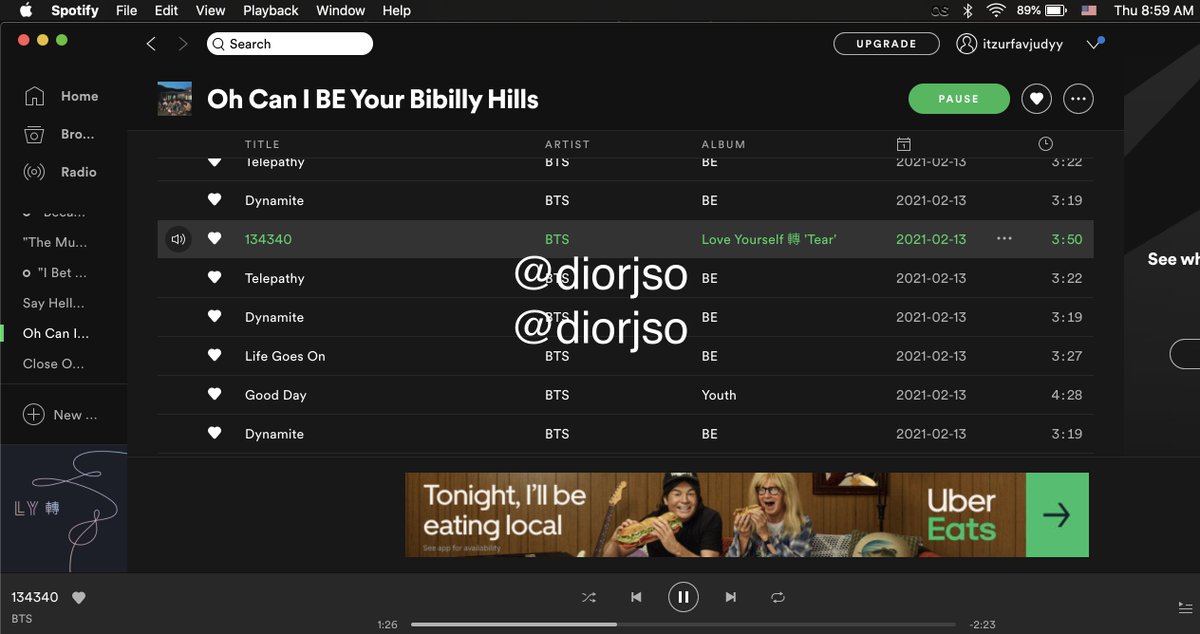This screenshot has height=634, width=1200.
Task: Expand the account dropdown chevron
Action: pos(1094,44)
